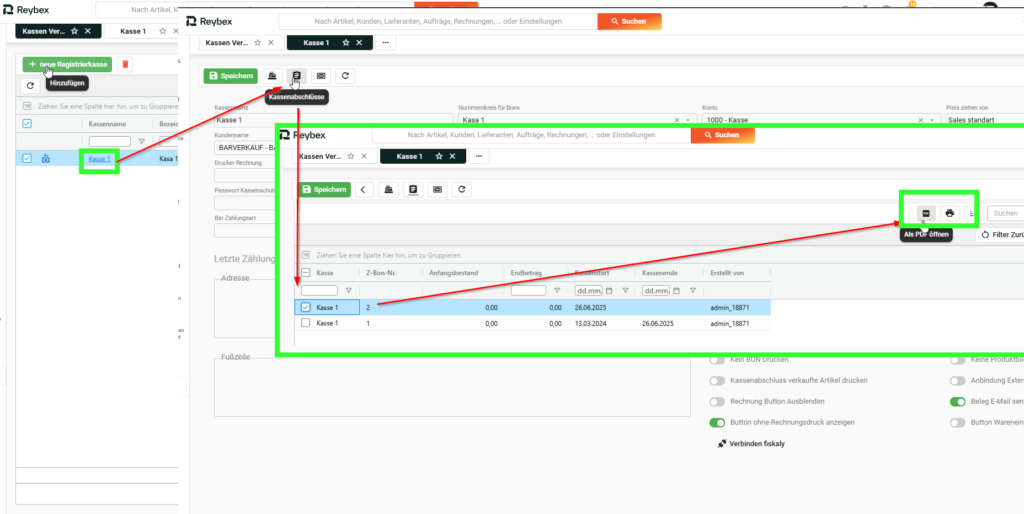Click the orange Suchen button in the front window
Screen dimensions: 1024x514
click(723, 135)
